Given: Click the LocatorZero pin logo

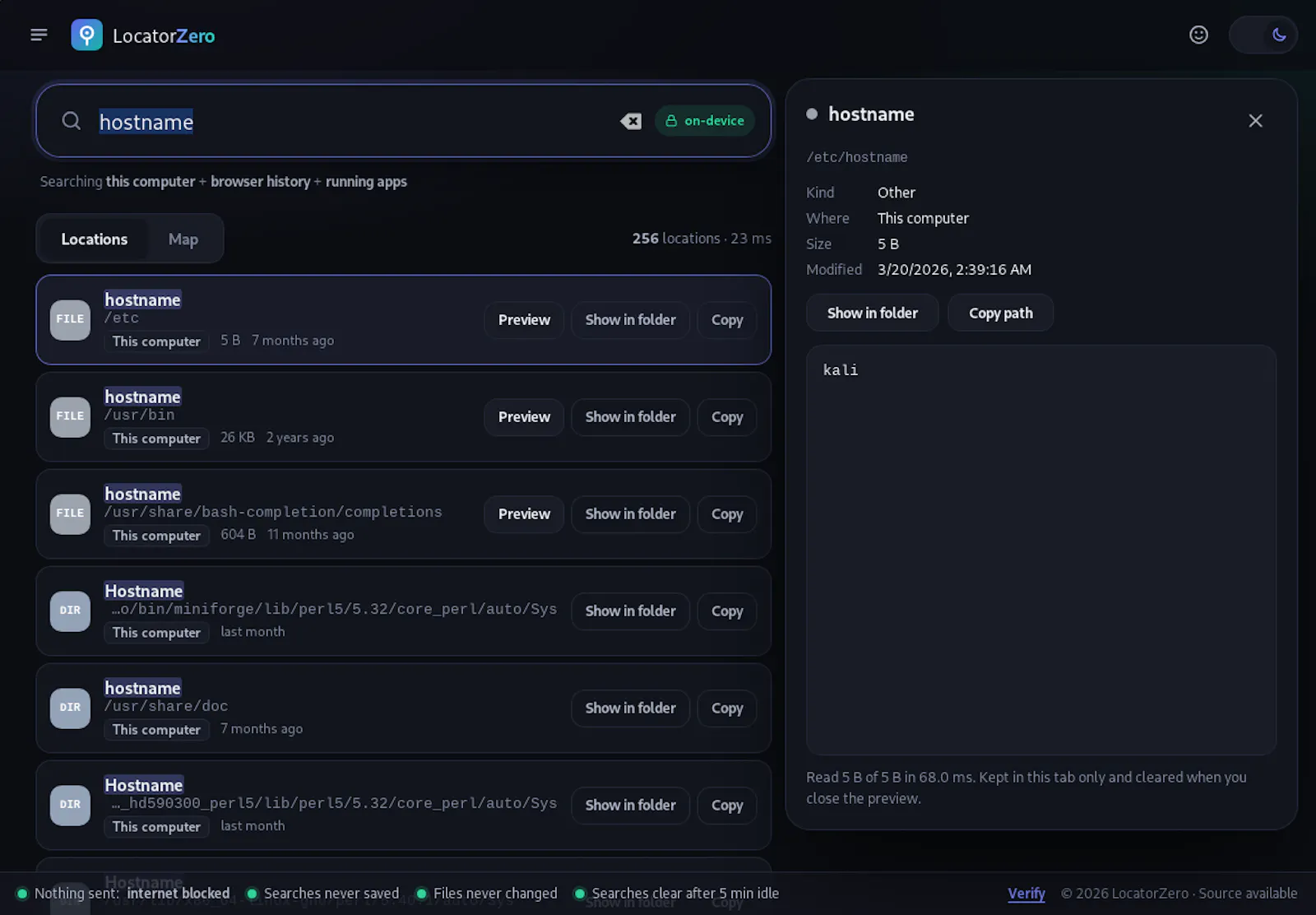Looking at the screenshot, I should tap(86, 35).
